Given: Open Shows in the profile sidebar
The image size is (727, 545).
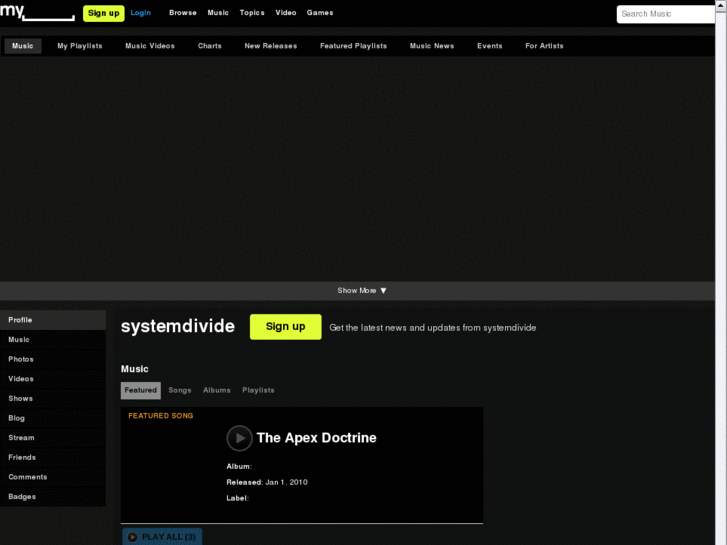Looking at the screenshot, I should [21, 398].
